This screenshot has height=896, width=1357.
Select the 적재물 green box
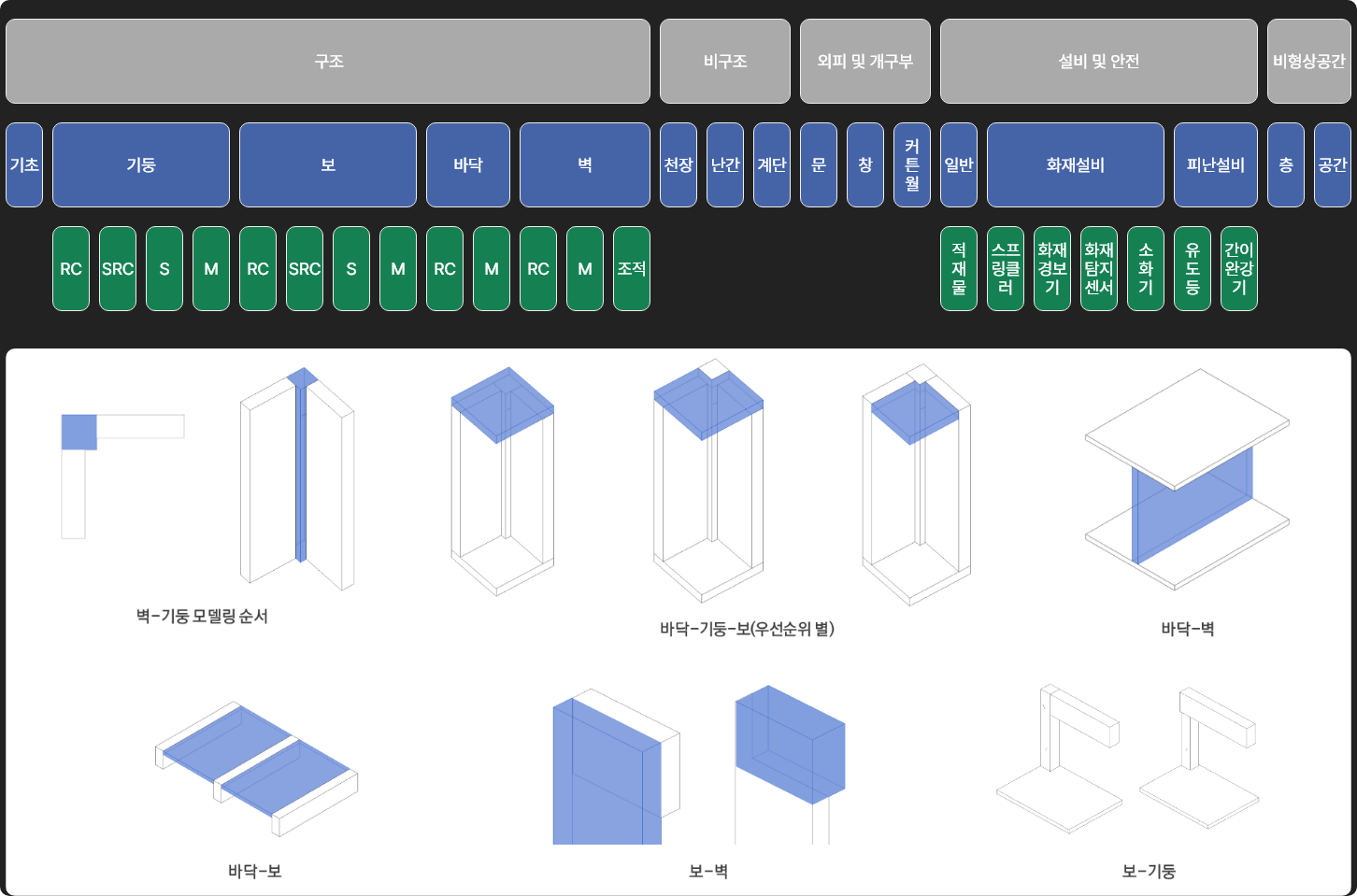point(958,269)
